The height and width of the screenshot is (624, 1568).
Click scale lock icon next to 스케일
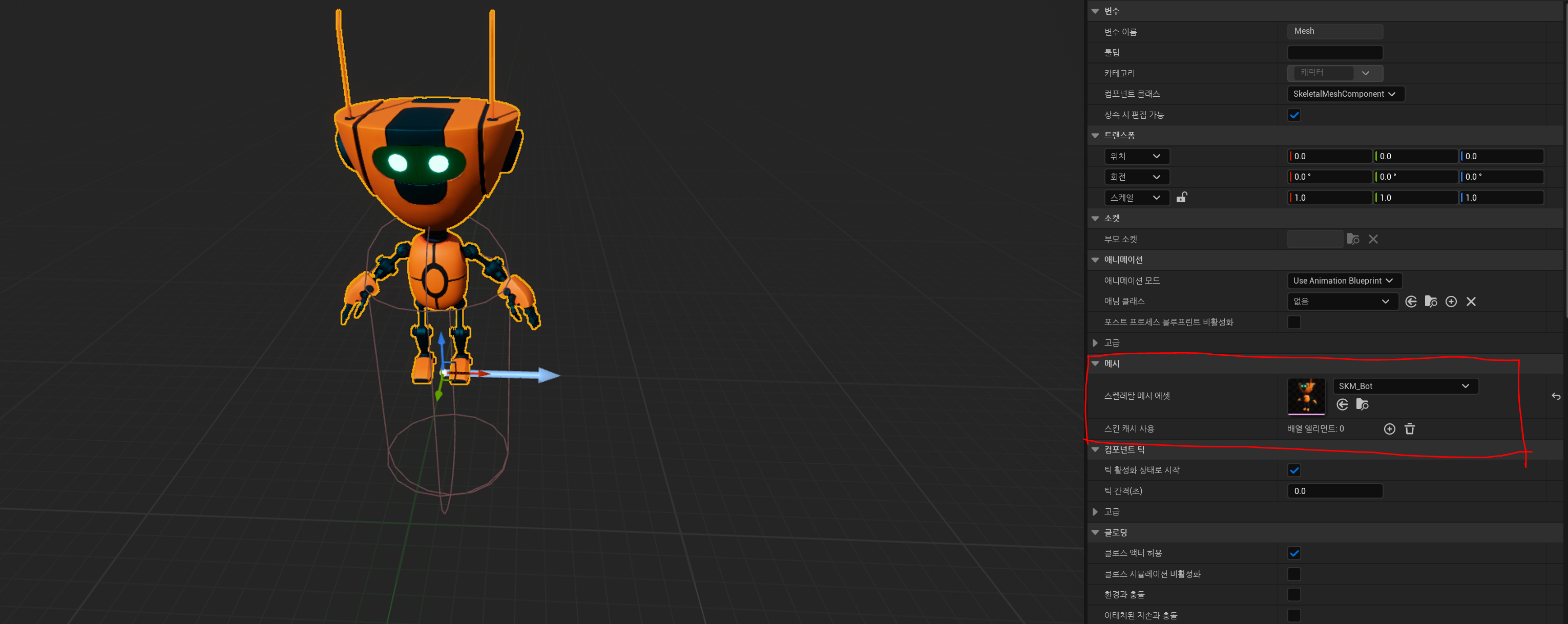1181,197
